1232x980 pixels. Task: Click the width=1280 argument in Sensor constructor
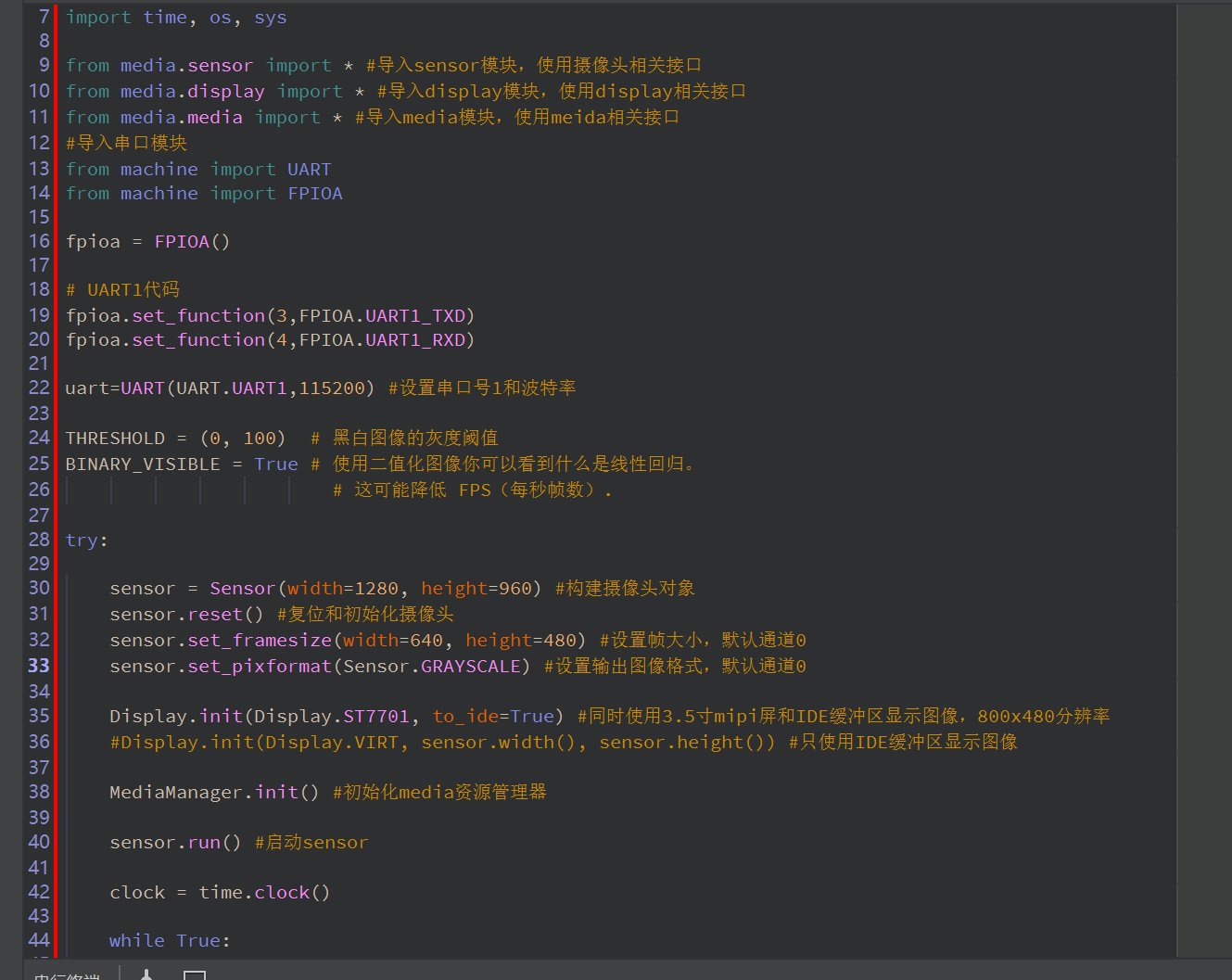342,589
